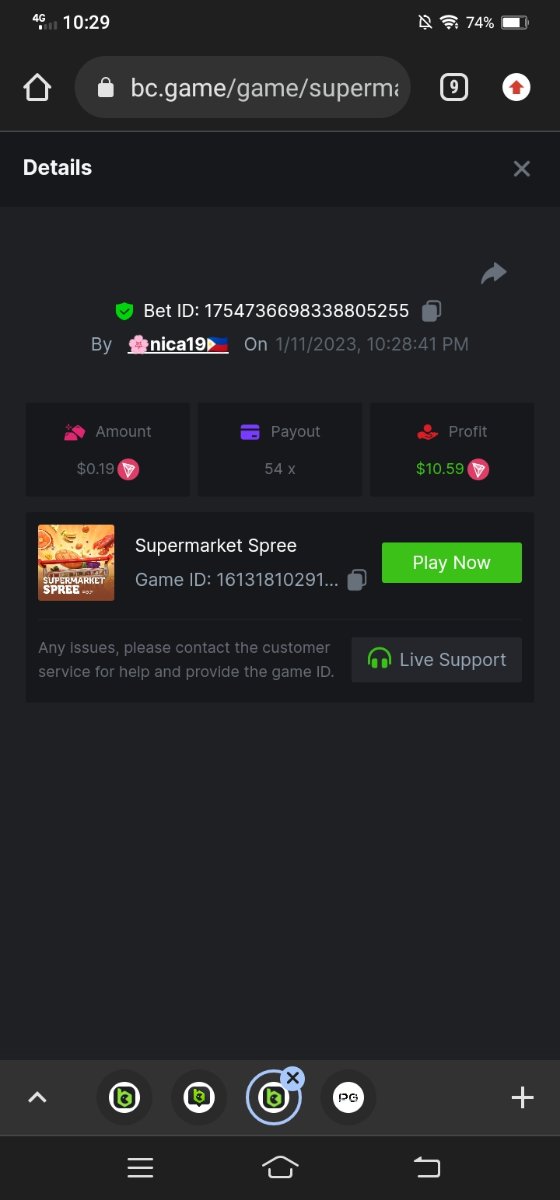The height and width of the screenshot is (1200, 560).
Task: Open the nica19 user profile link
Action: click(178, 344)
